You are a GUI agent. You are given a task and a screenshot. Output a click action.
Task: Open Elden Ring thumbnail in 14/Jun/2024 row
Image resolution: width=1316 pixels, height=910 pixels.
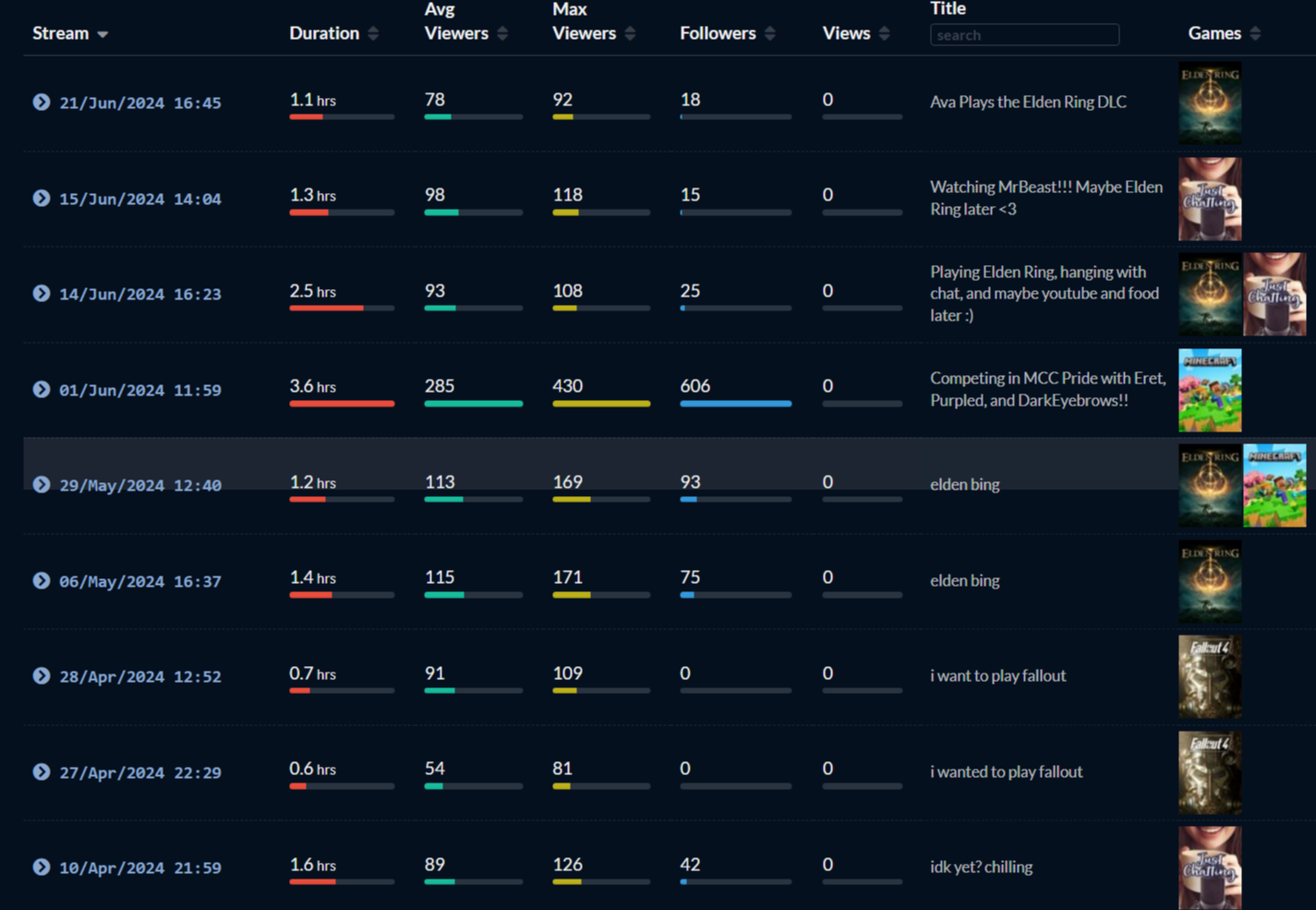point(1210,294)
